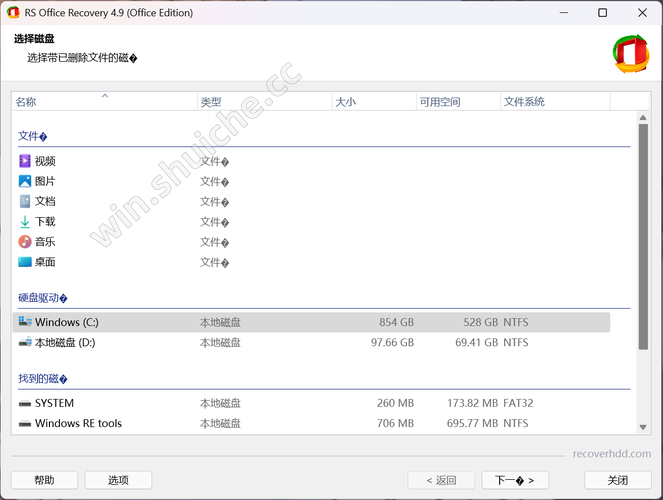Select the 视频 folder row

click(x=311, y=161)
